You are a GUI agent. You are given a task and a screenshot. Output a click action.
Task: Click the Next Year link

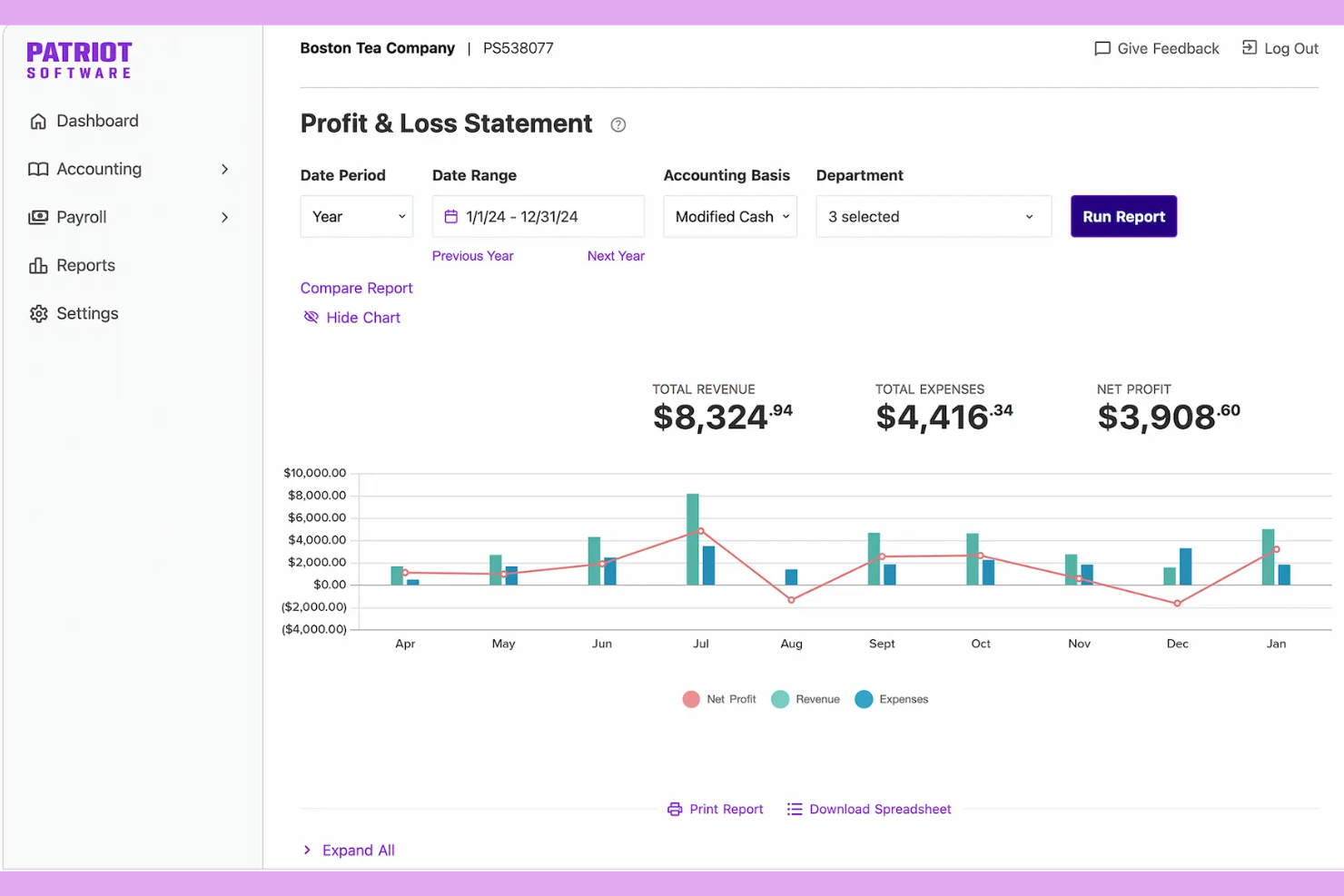pyautogui.click(x=616, y=256)
